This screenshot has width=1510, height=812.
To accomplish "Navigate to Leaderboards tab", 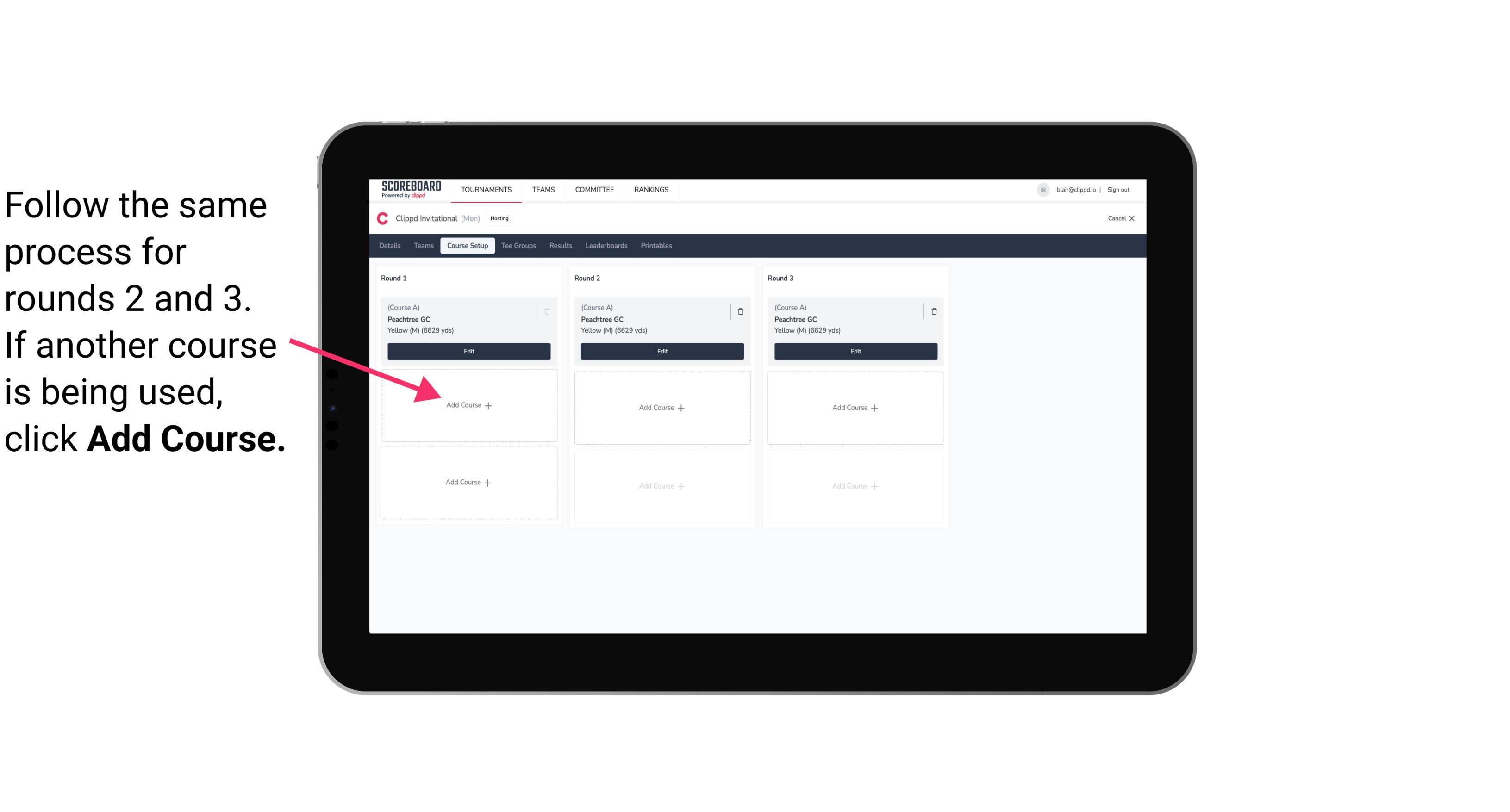I will (x=607, y=245).
